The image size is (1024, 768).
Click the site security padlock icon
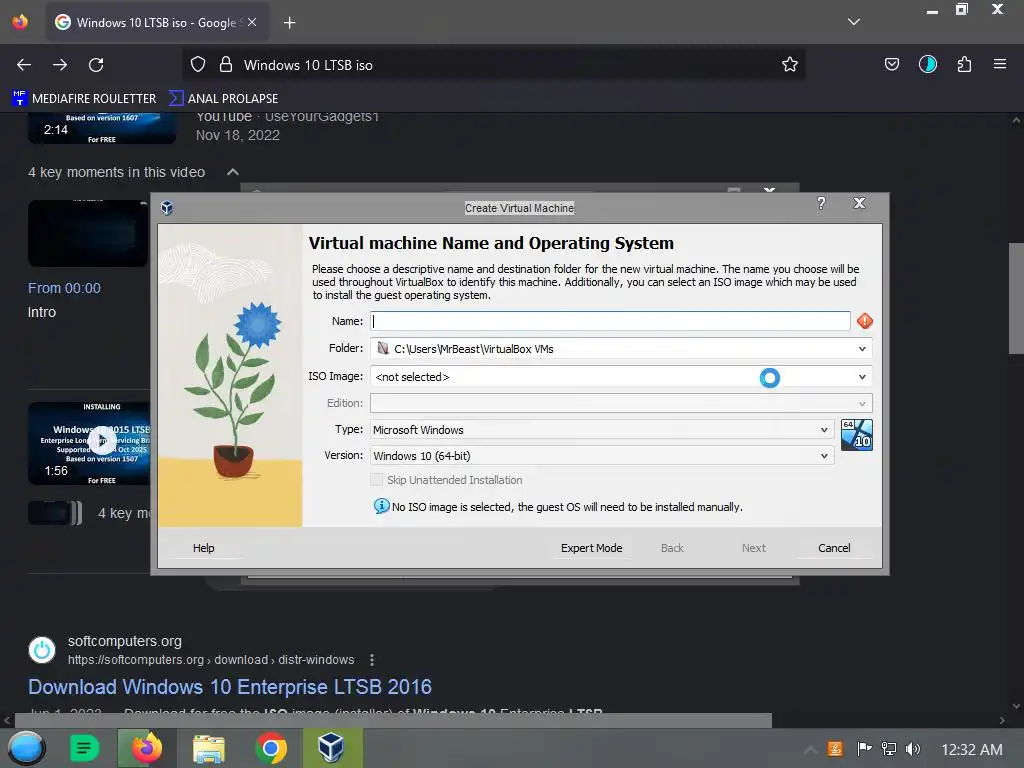pyautogui.click(x=226, y=64)
